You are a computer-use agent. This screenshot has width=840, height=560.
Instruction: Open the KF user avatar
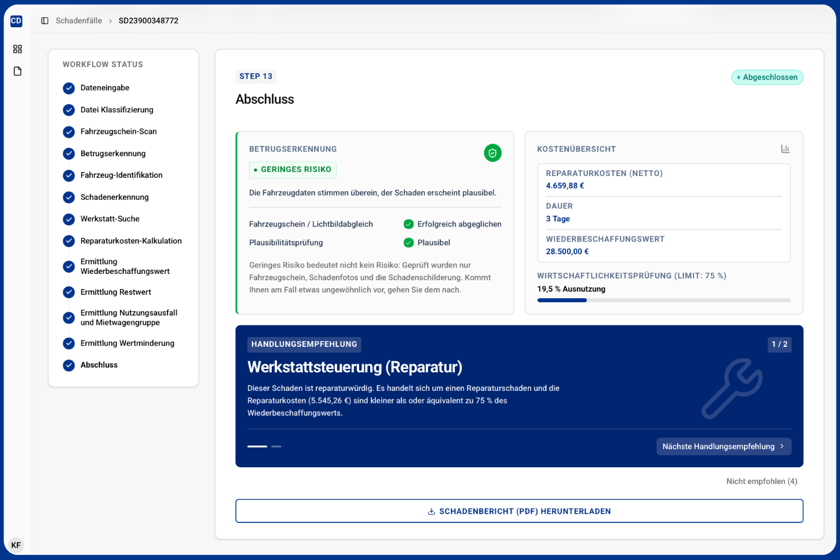pyautogui.click(x=16, y=545)
